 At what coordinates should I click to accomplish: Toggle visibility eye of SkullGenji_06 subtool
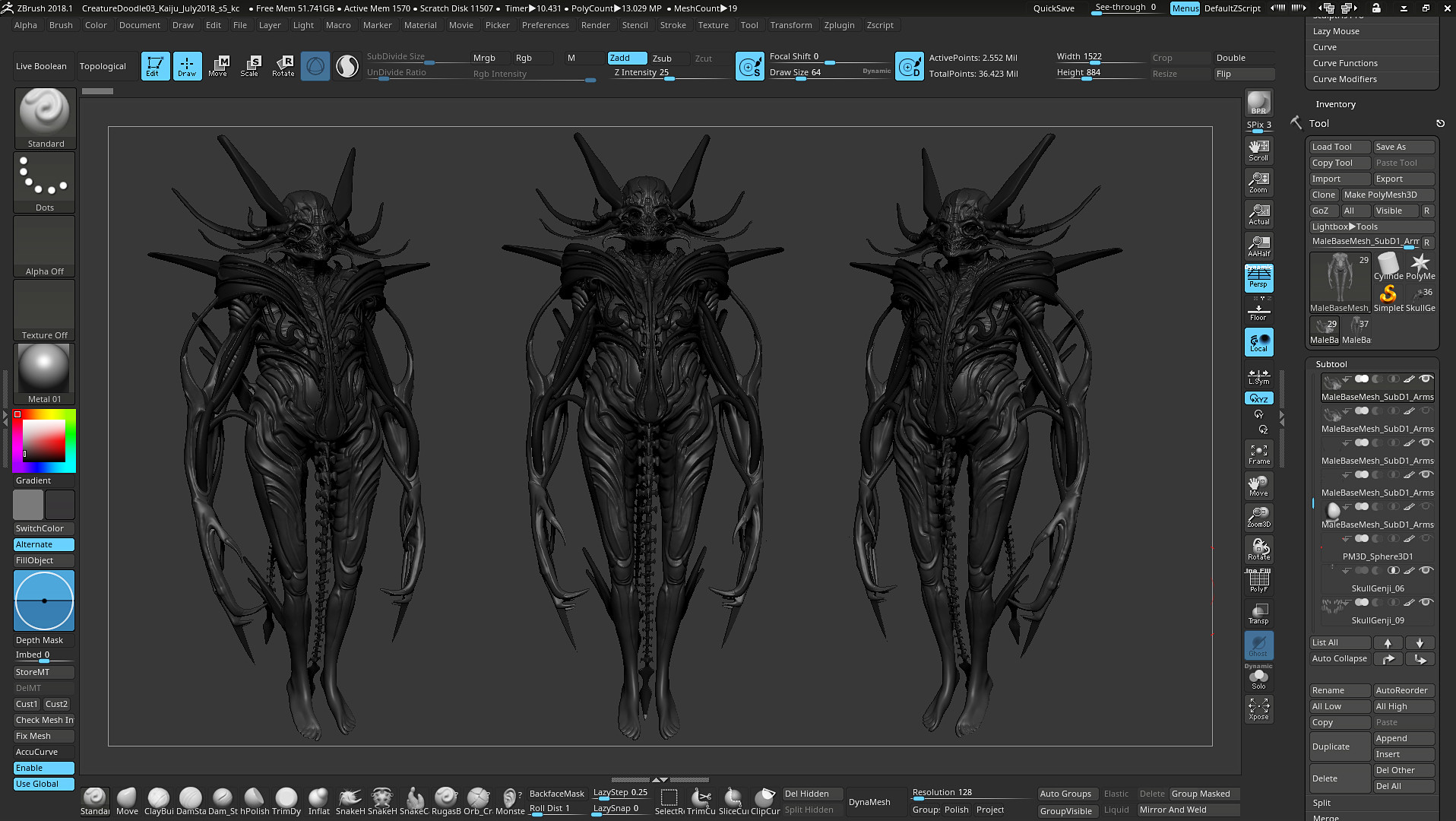1426,570
